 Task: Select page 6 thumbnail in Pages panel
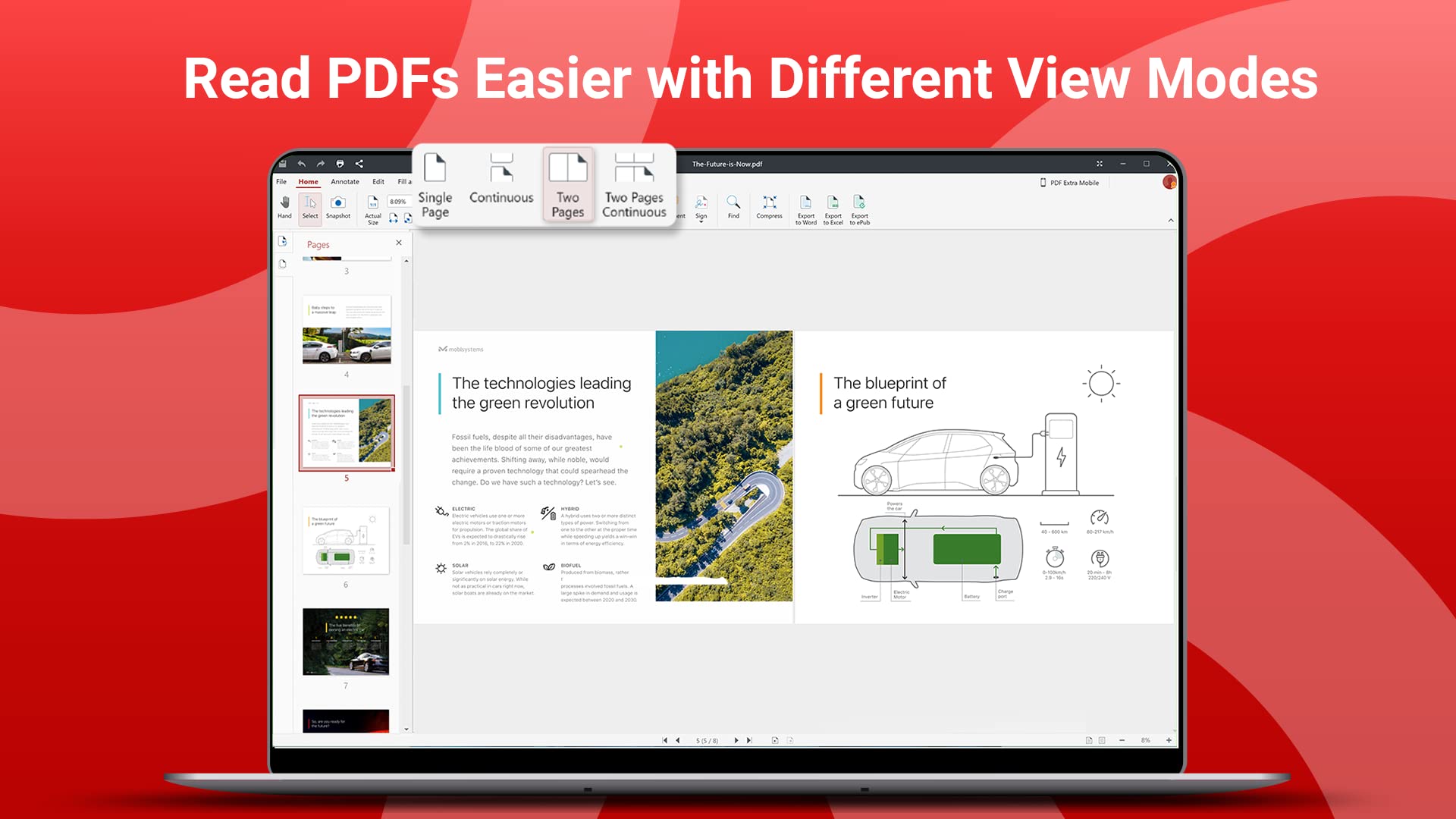(346, 540)
